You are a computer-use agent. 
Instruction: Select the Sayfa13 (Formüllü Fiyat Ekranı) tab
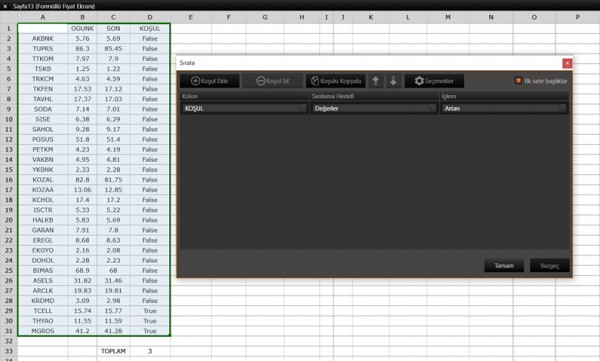[x=54, y=6]
